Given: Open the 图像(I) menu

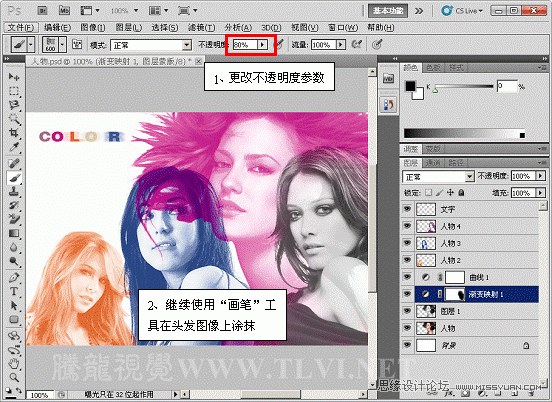Looking at the screenshot, I should (x=93, y=27).
